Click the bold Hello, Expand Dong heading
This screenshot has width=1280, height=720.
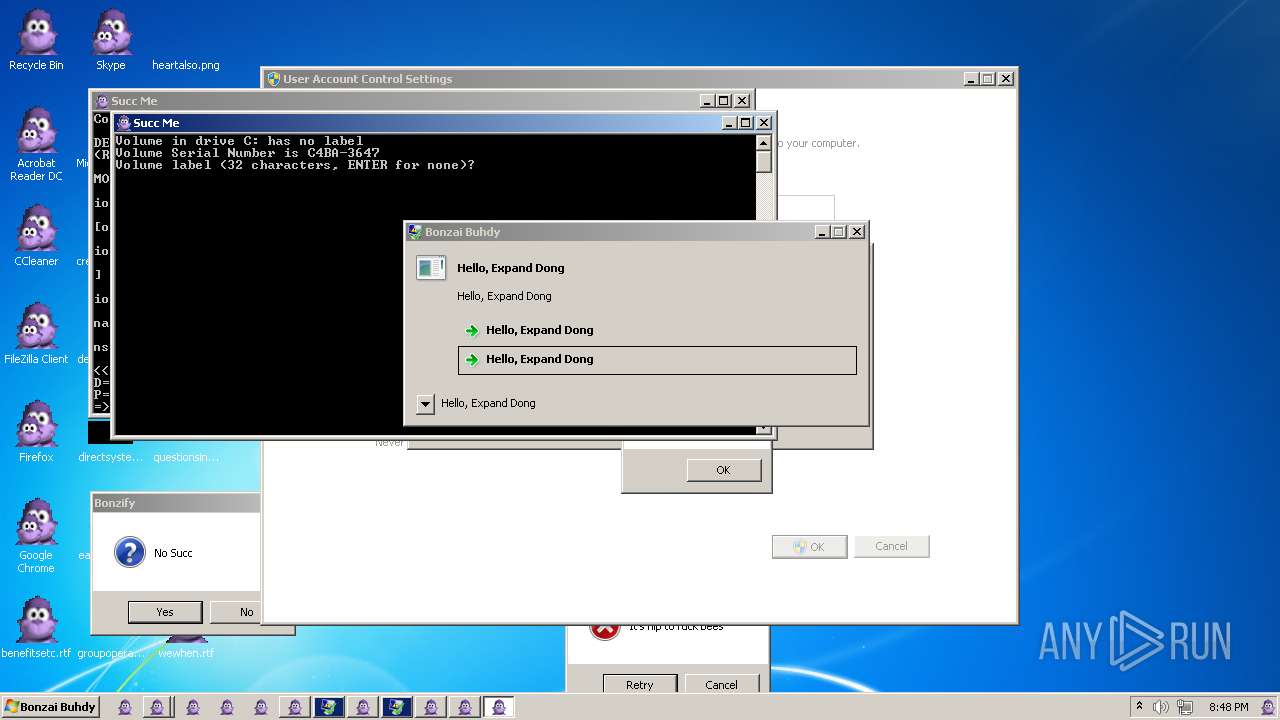pos(511,268)
